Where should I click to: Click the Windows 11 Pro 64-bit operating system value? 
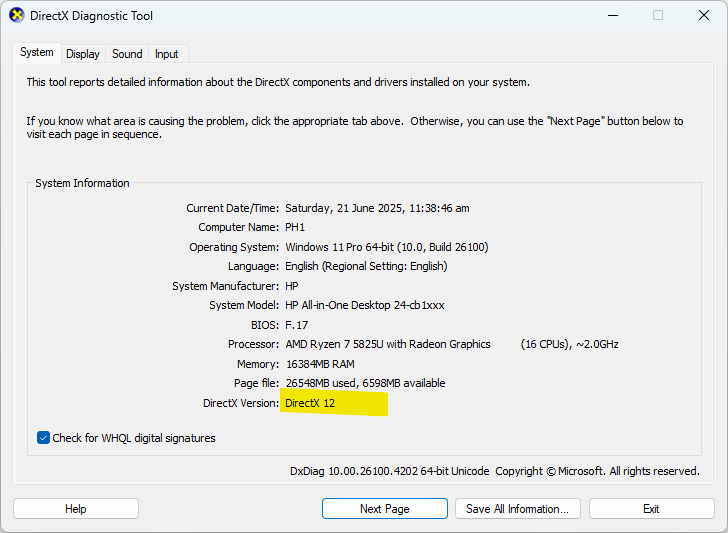(x=387, y=247)
